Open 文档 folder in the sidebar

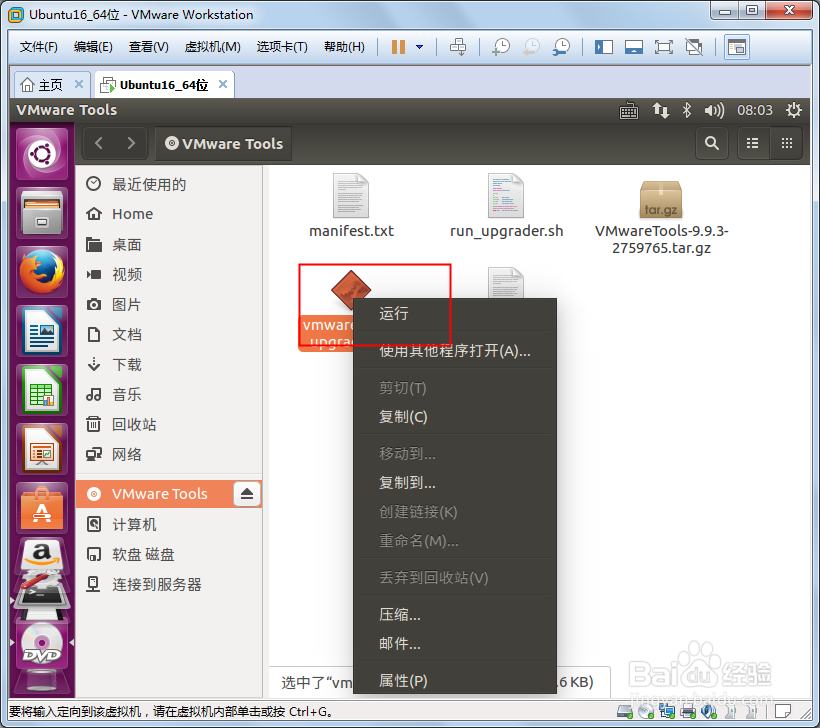click(x=168, y=334)
